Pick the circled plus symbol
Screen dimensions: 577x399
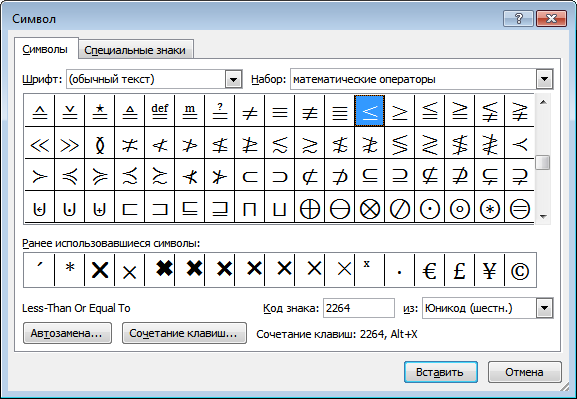(309, 209)
